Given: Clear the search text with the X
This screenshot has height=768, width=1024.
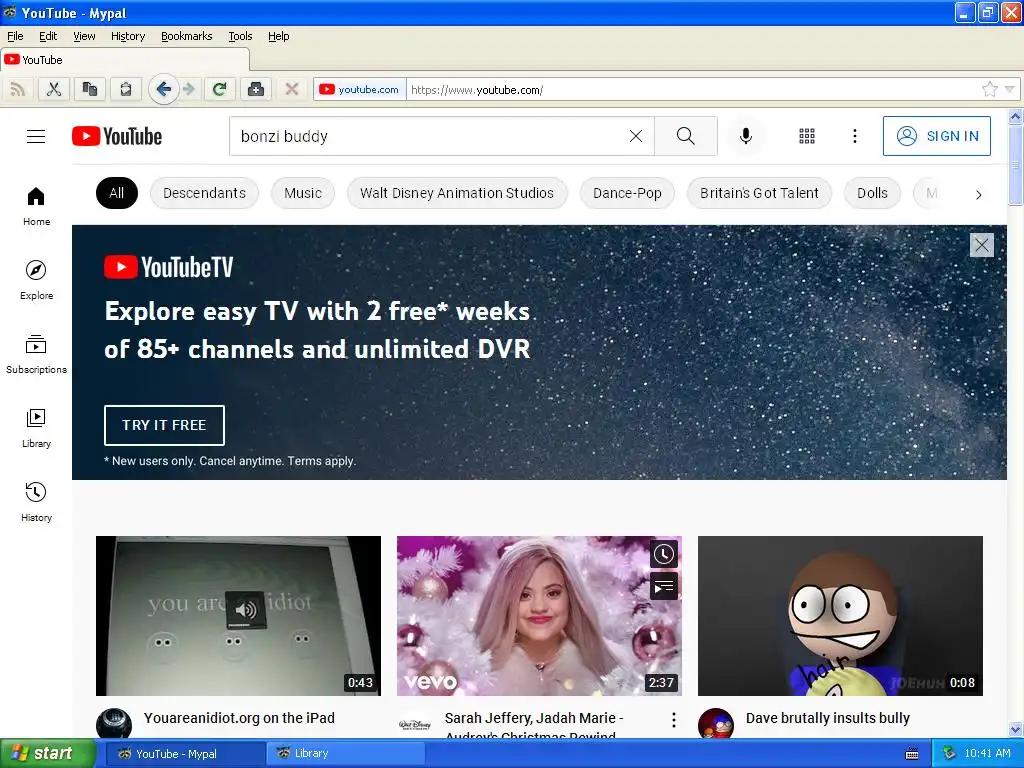Looking at the screenshot, I should click(635, 136).
